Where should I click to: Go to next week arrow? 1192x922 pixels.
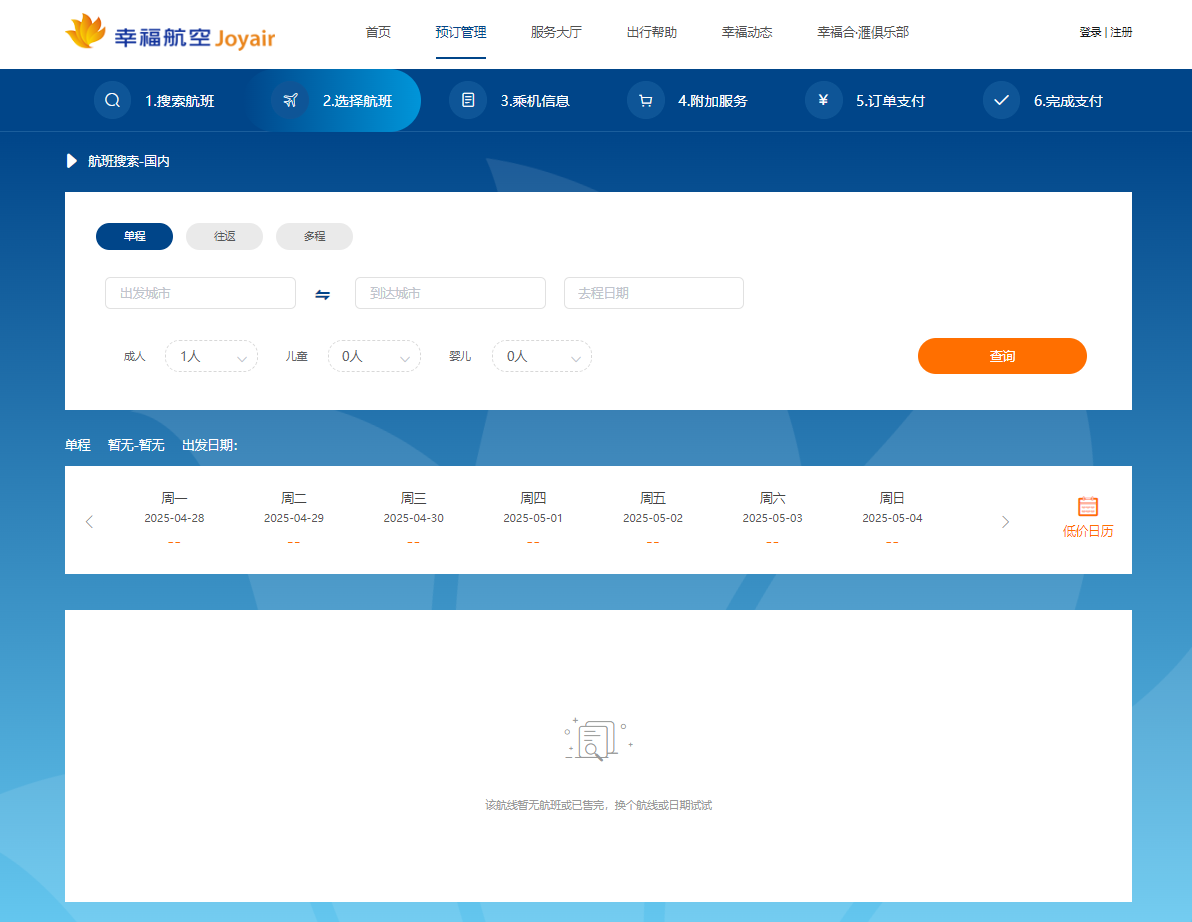point(1005,521)
